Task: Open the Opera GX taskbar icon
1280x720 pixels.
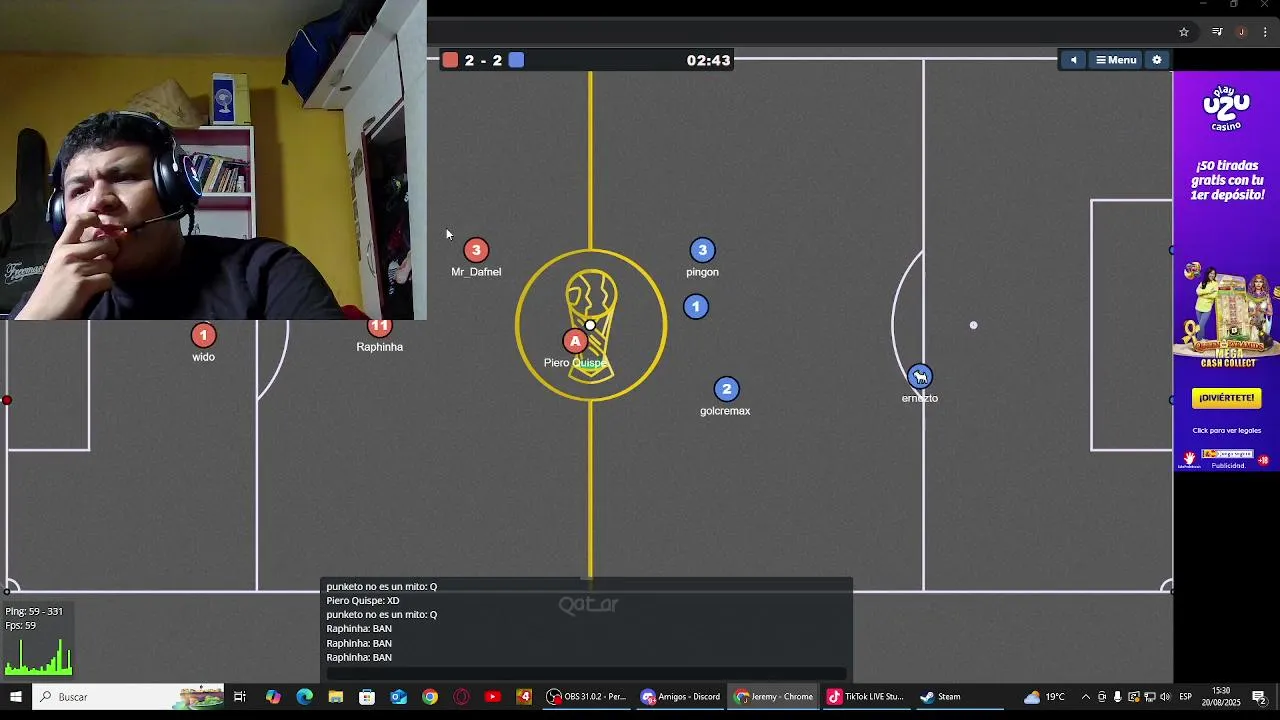Action: (461, 697)
